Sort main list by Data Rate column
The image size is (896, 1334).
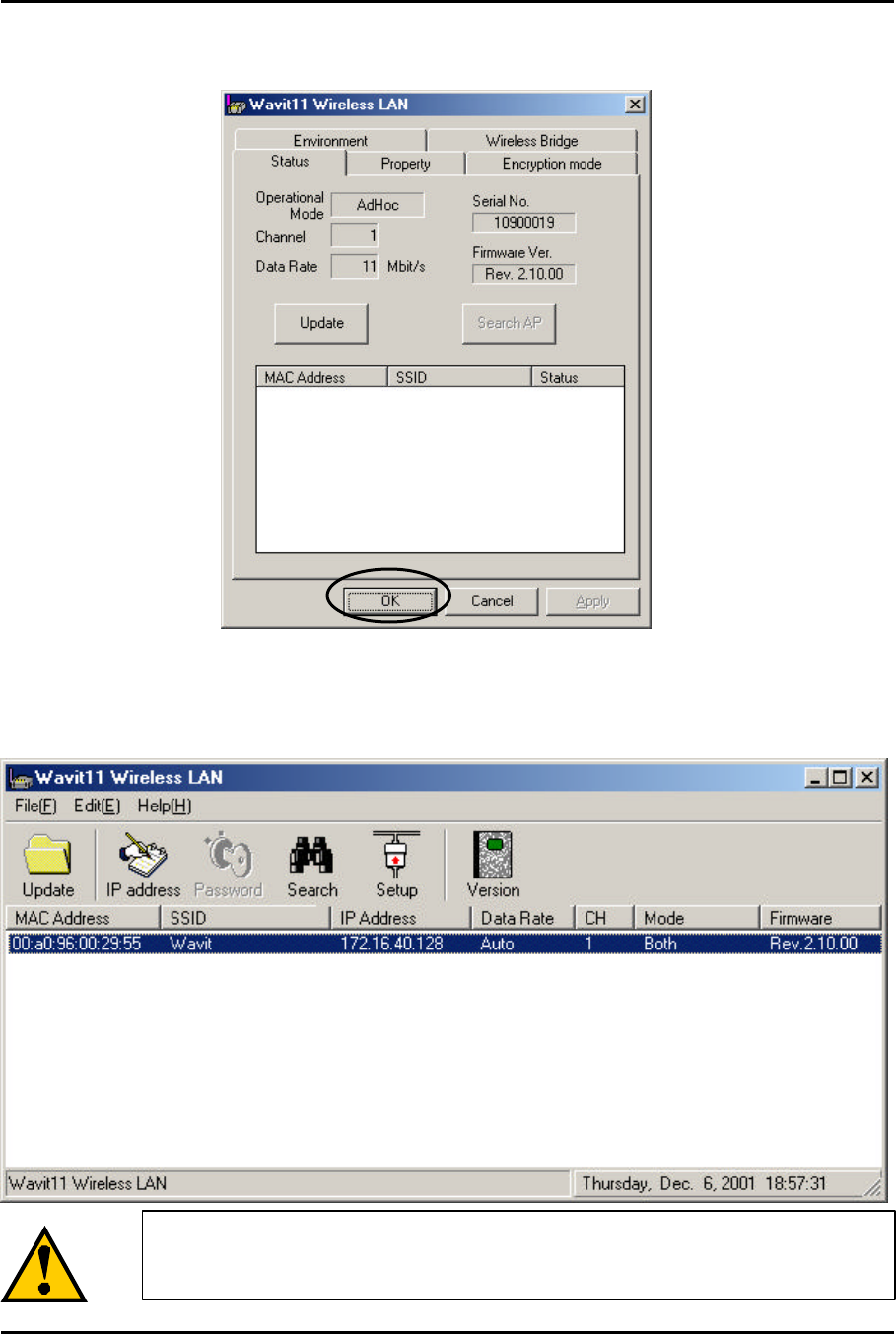[522, 918]
